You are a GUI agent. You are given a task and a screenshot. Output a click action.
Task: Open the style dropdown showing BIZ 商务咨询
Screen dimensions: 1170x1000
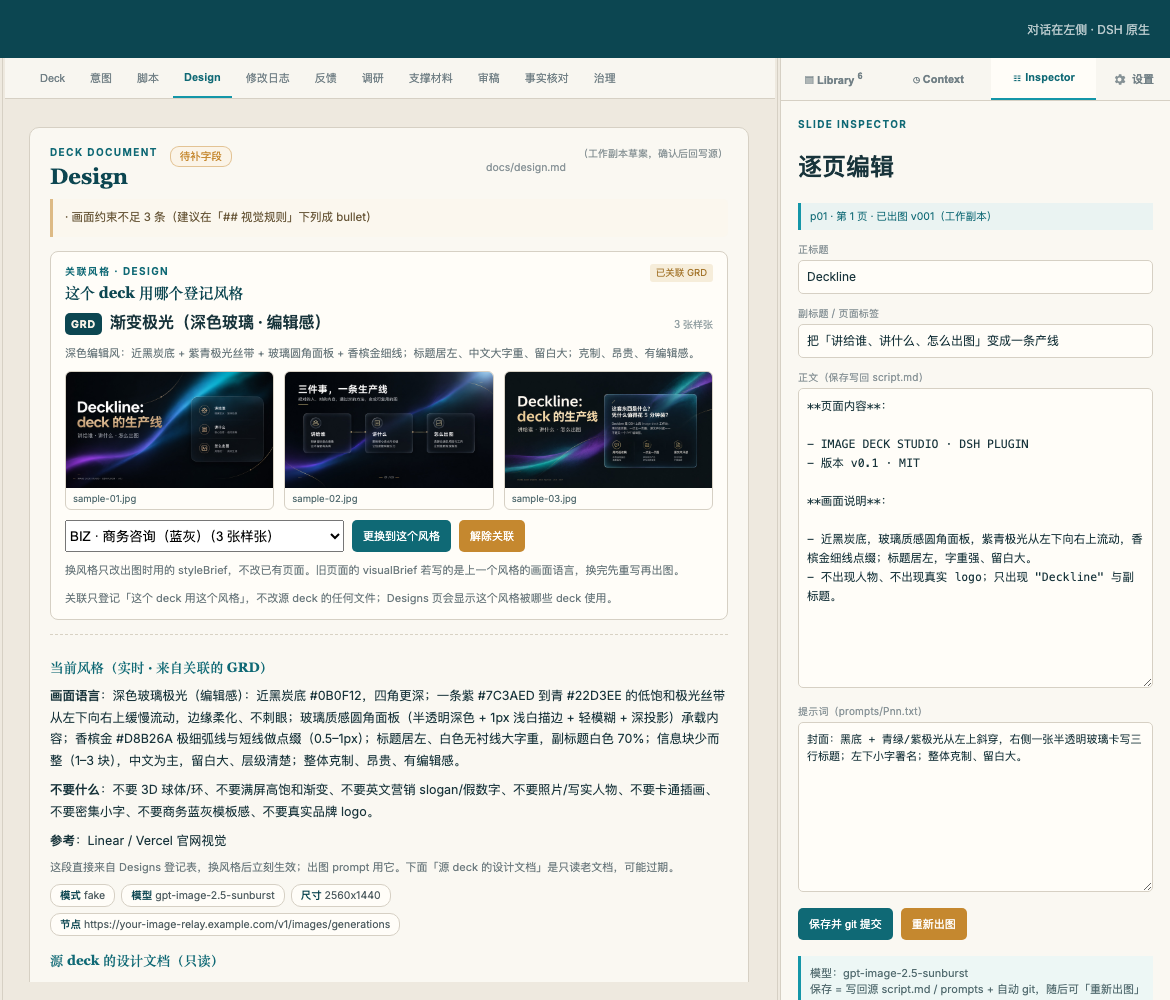pyautogui.click(x=204, y=536)
